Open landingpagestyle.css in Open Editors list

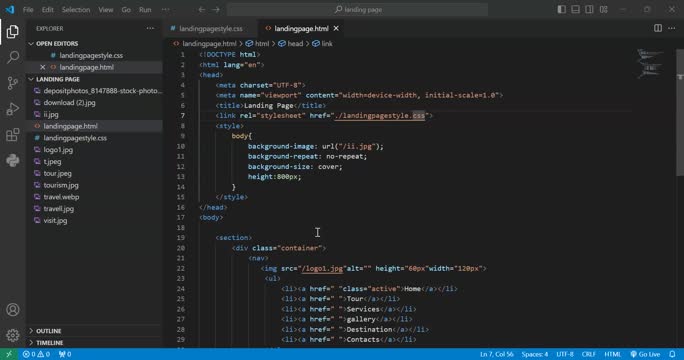(91, 55)
